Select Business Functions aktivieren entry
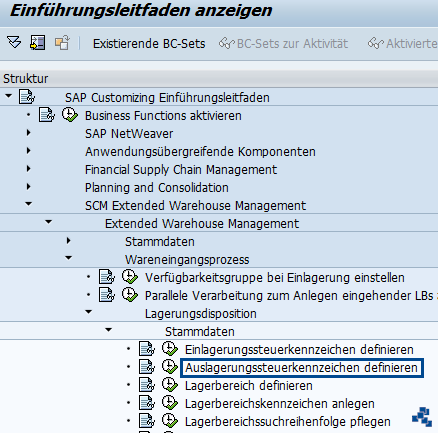 (x=163, y=116)
